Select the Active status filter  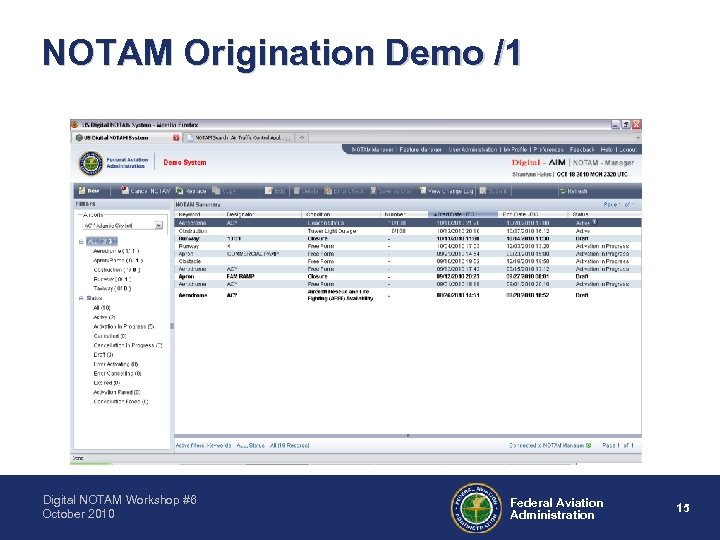[x=104, y=317]
